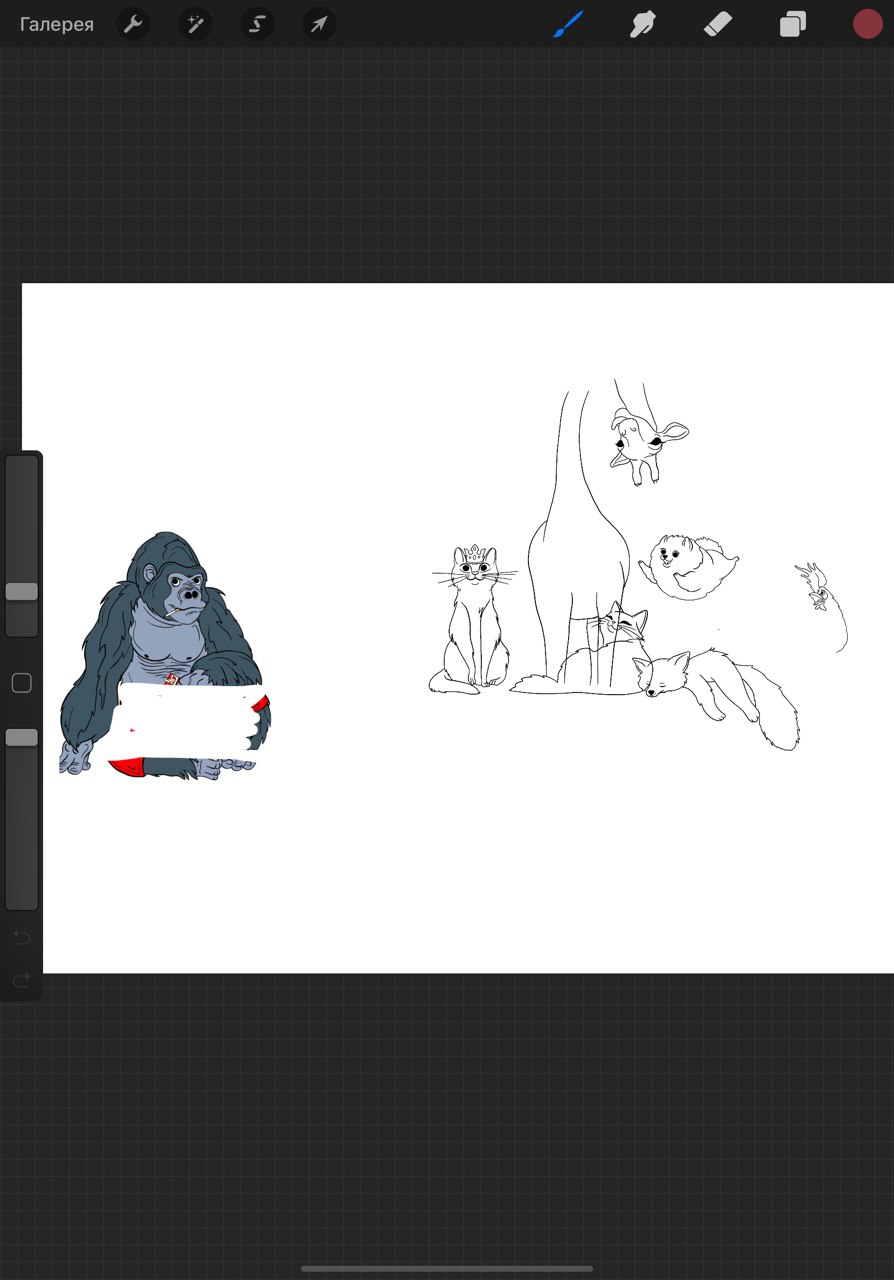Open the active color picker swatch
The image size is (894, 1280).
pos(867,24)
